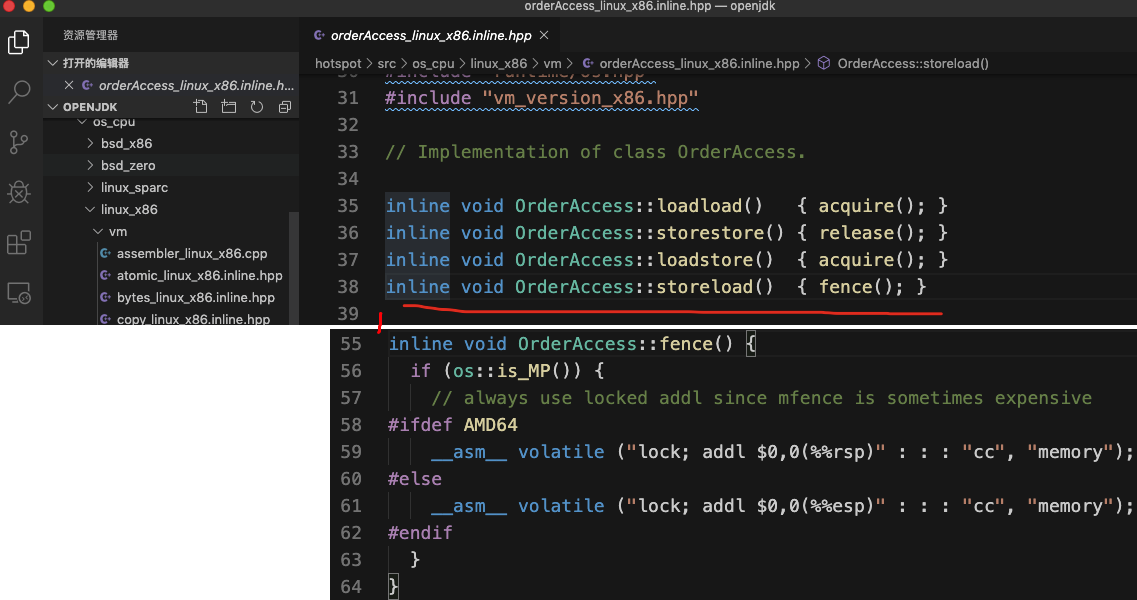This screenshot has width=1137, height=600.
Task: Open the Remote Explorer view
Action: pos(19,292)
